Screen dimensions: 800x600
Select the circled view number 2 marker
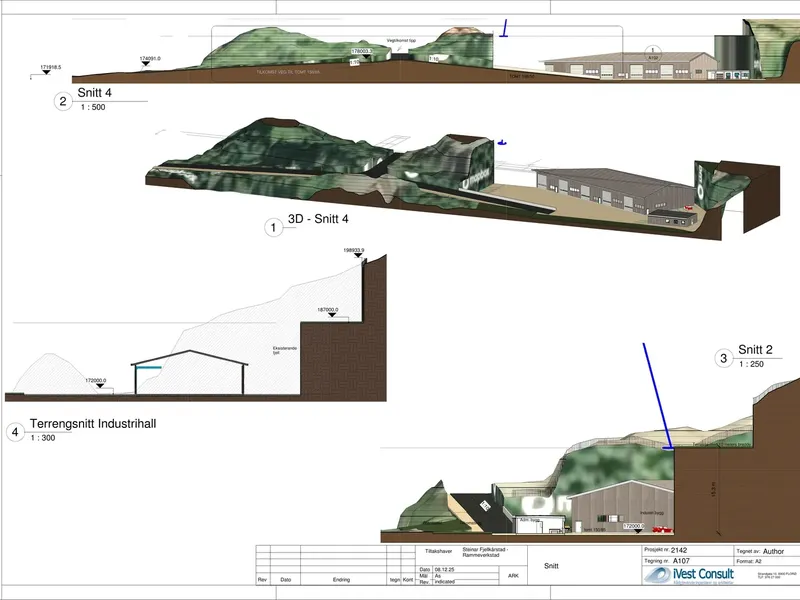tap(63, 101)
